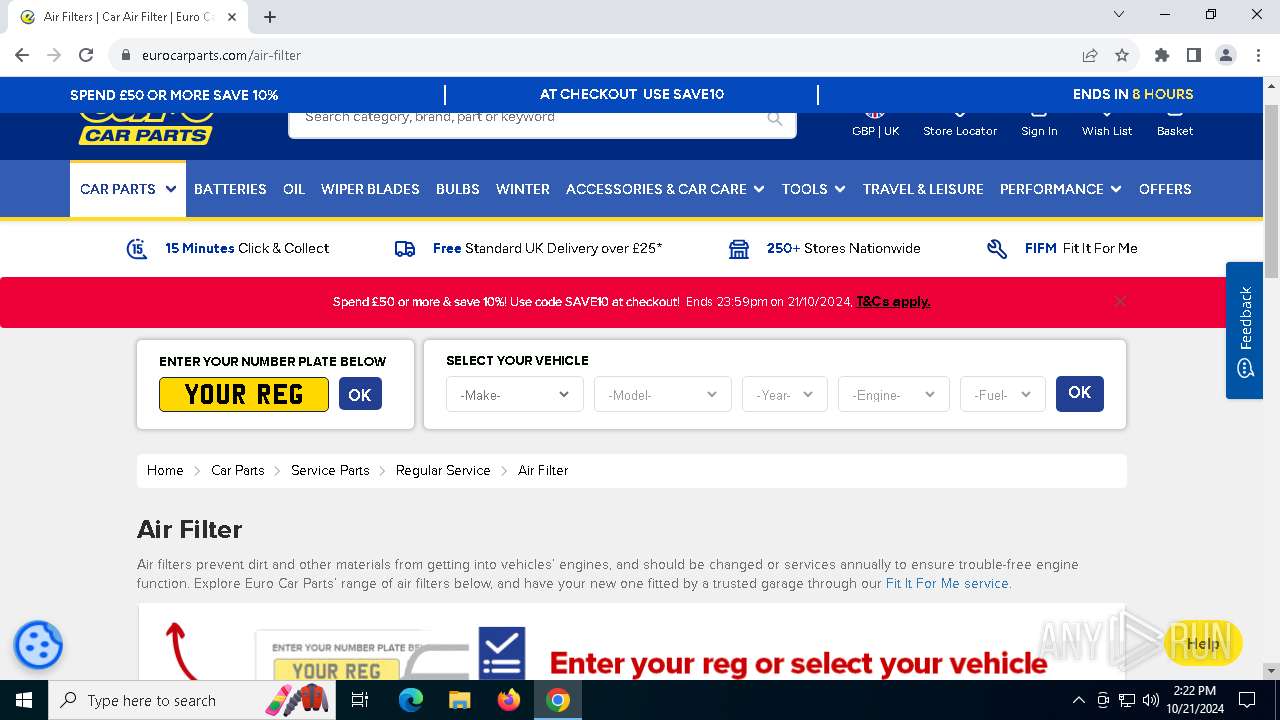
Task: Open Wiper Blades category
Action: click(370, 189)
